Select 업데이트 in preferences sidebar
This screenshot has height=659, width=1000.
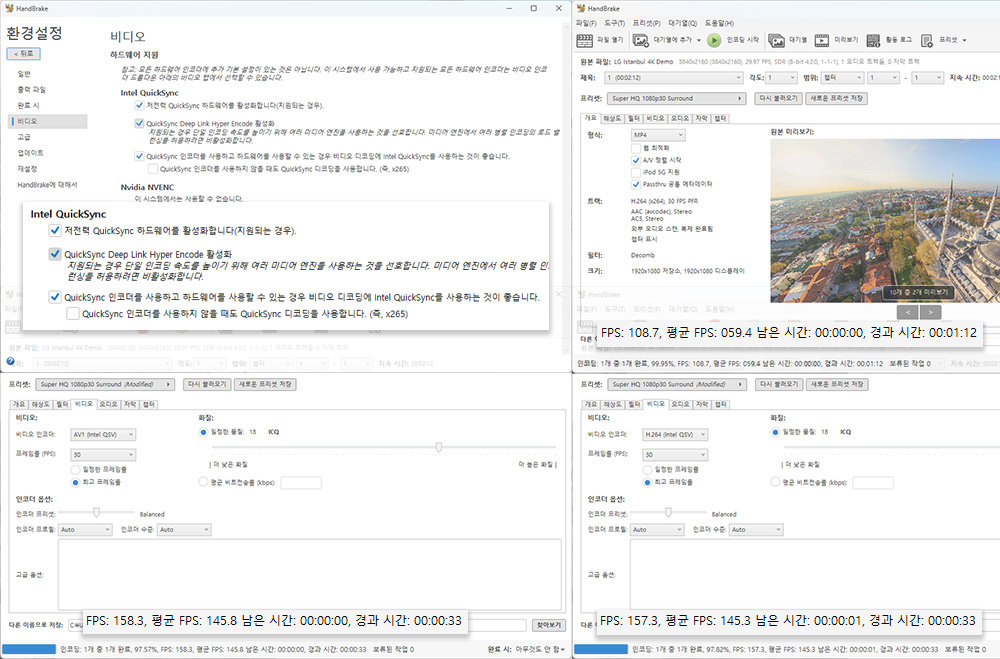(31, 153)
